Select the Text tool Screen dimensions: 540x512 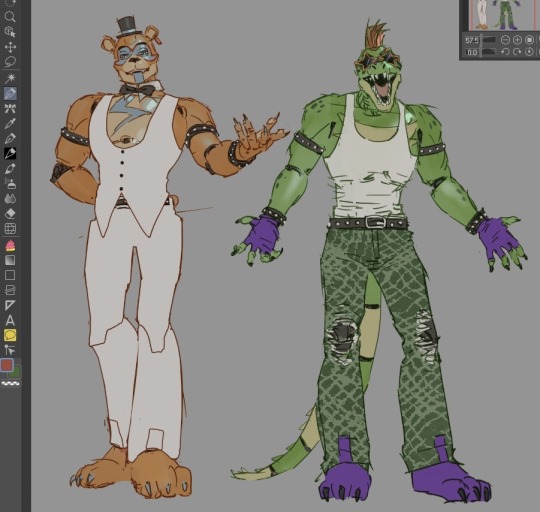tap(10, 321)
